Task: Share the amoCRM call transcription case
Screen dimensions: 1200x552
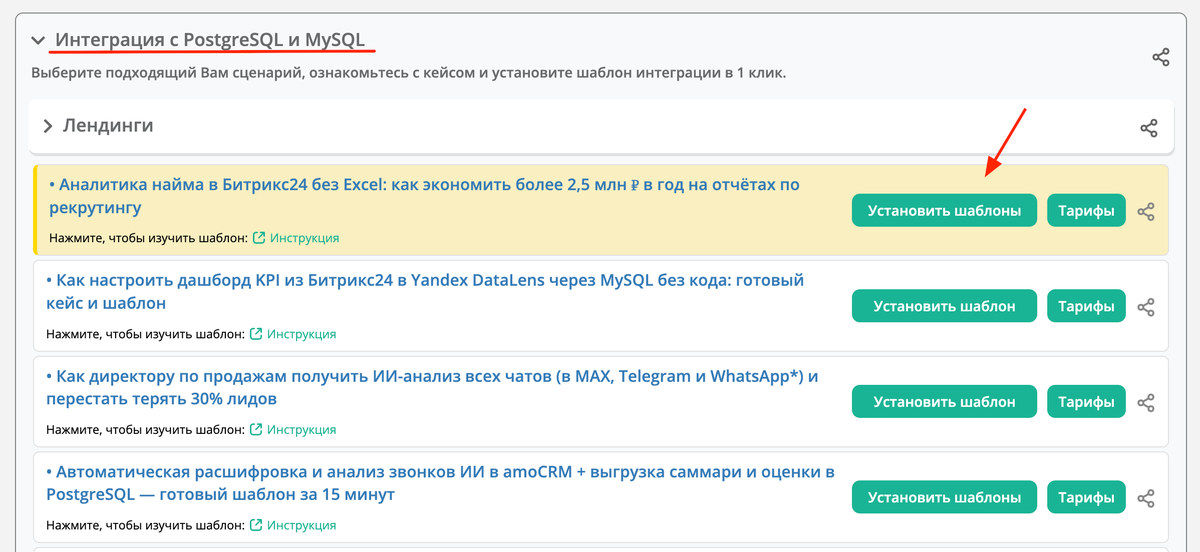Action: [1147, 497]
